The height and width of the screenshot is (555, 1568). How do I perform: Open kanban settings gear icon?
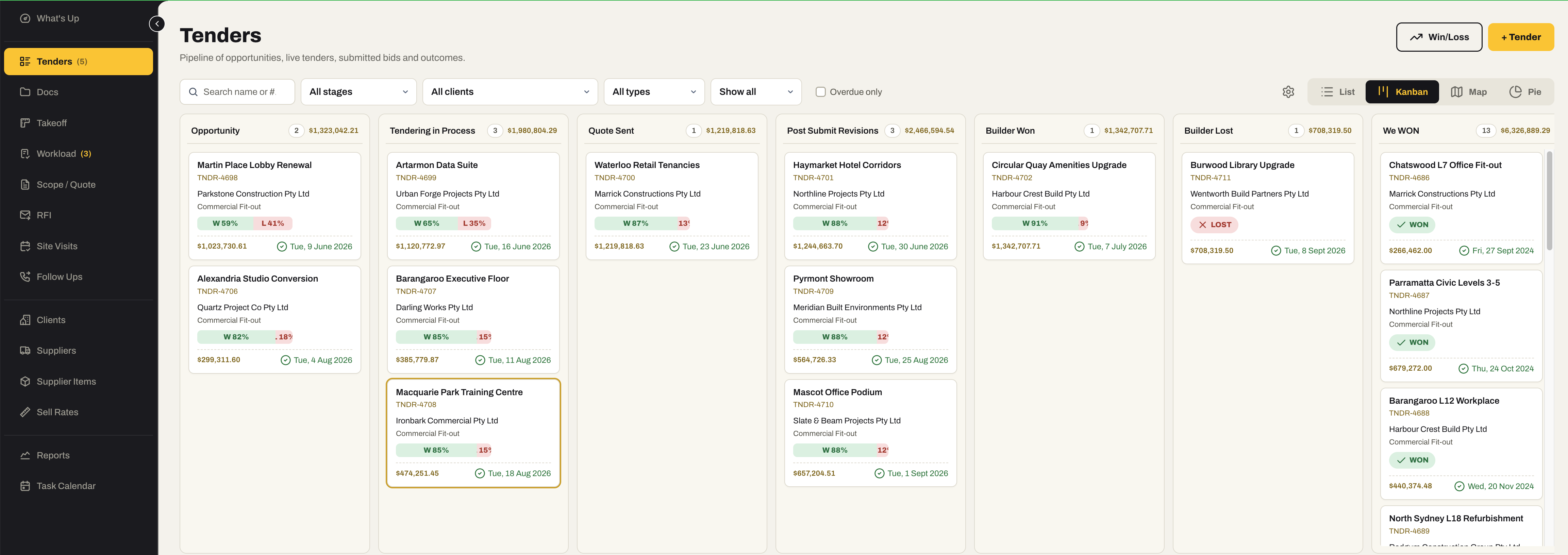pos(1288,92)
